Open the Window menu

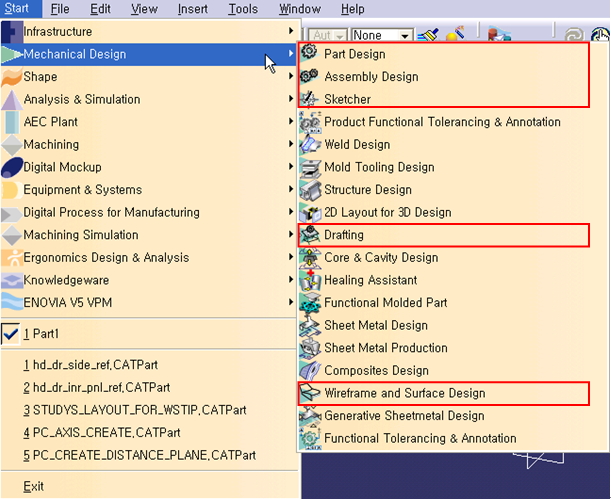point(300,9)
